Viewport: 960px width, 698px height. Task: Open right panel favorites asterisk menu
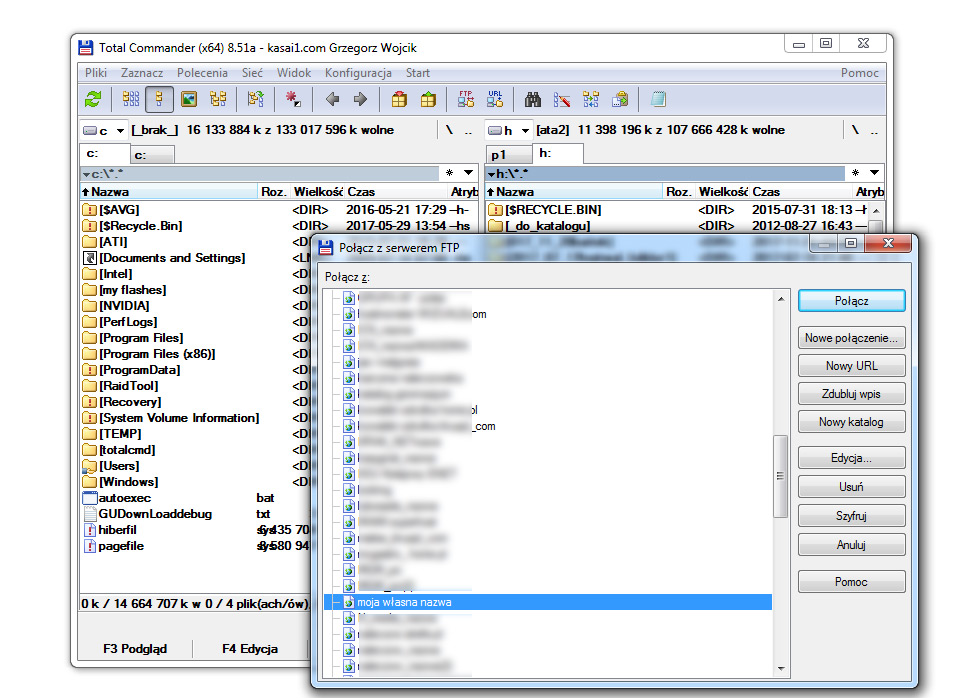[x=856, y=173]
